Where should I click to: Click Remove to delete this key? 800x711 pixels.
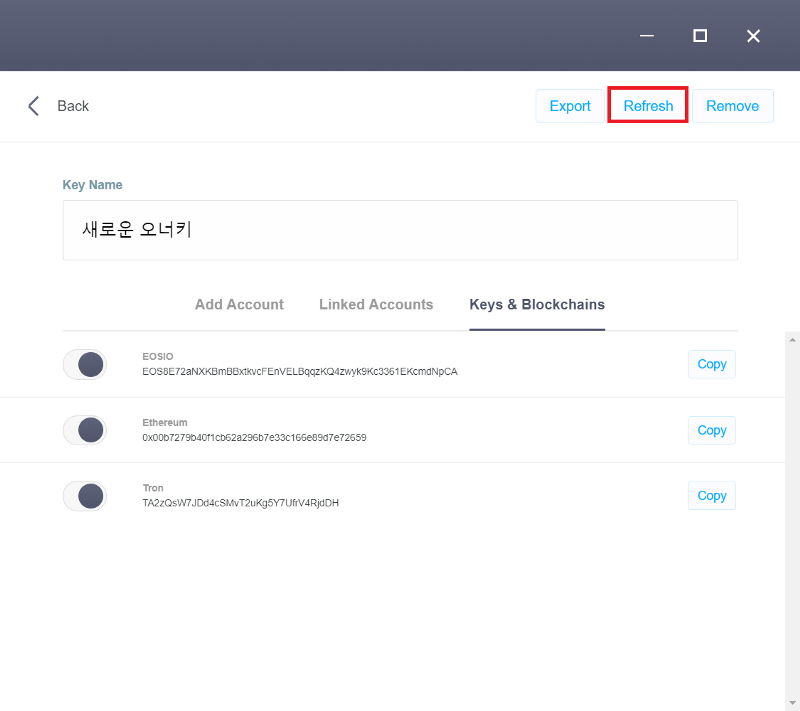733,106
